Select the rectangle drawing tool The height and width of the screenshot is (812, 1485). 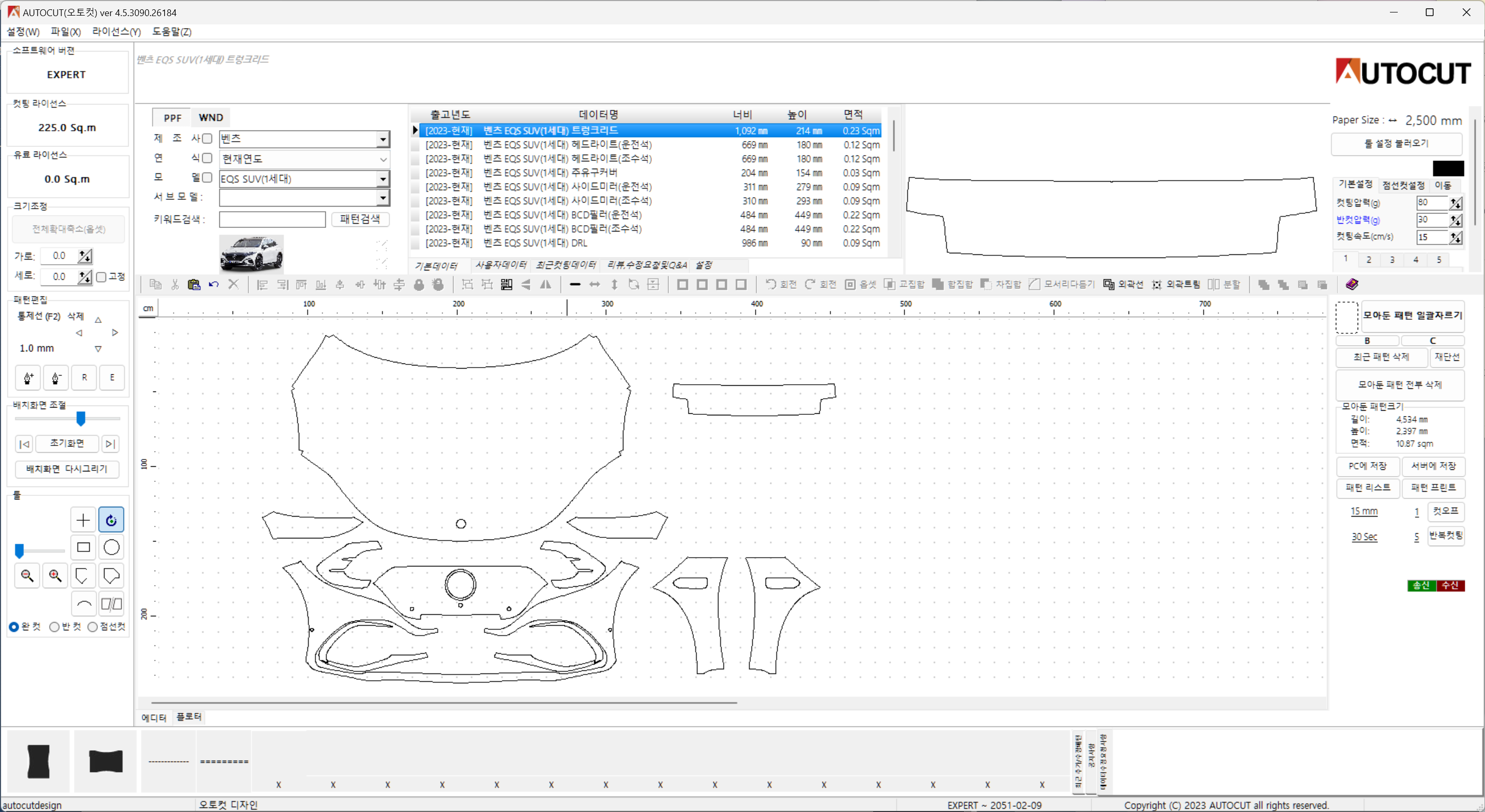83,547
